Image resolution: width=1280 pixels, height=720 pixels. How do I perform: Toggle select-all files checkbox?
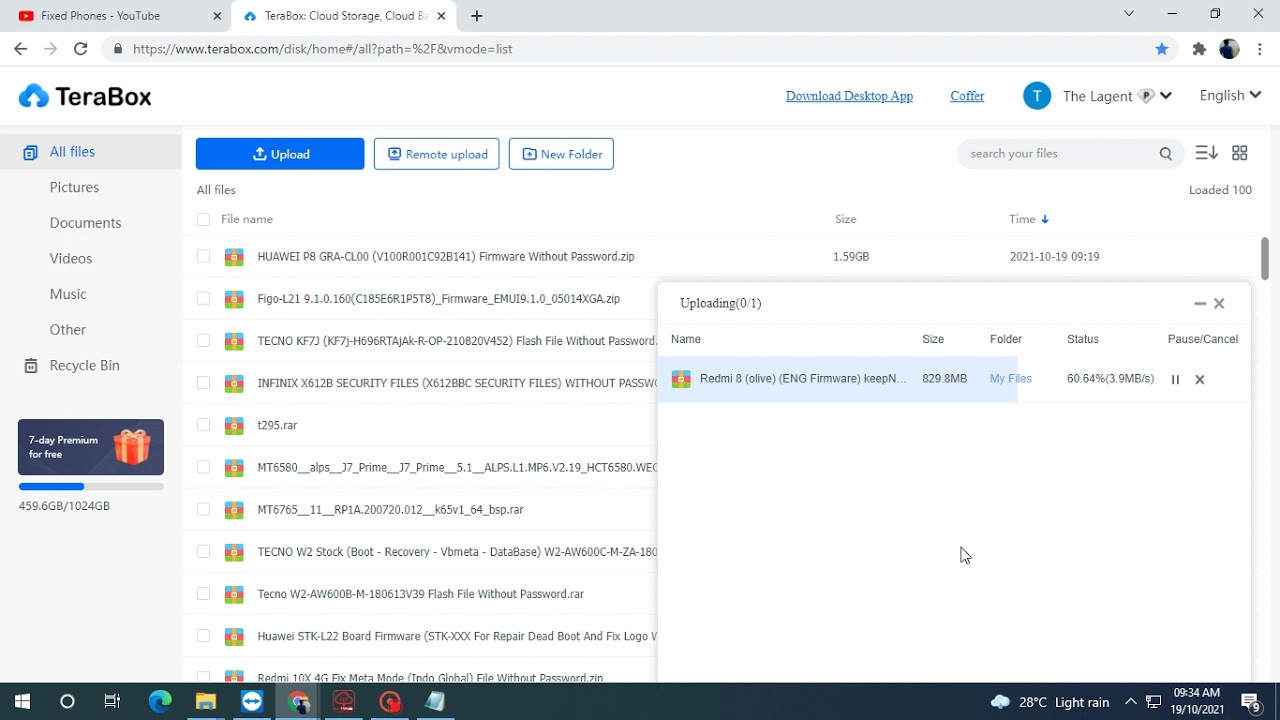204,219
